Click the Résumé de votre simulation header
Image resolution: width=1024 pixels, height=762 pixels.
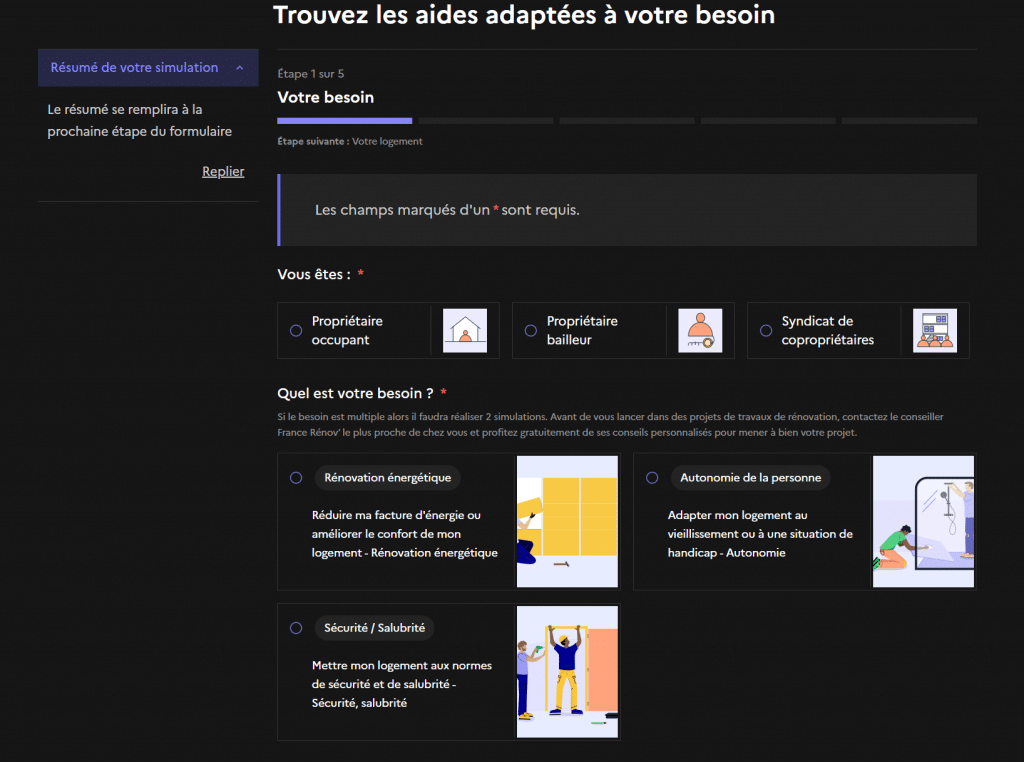point(134,68)
